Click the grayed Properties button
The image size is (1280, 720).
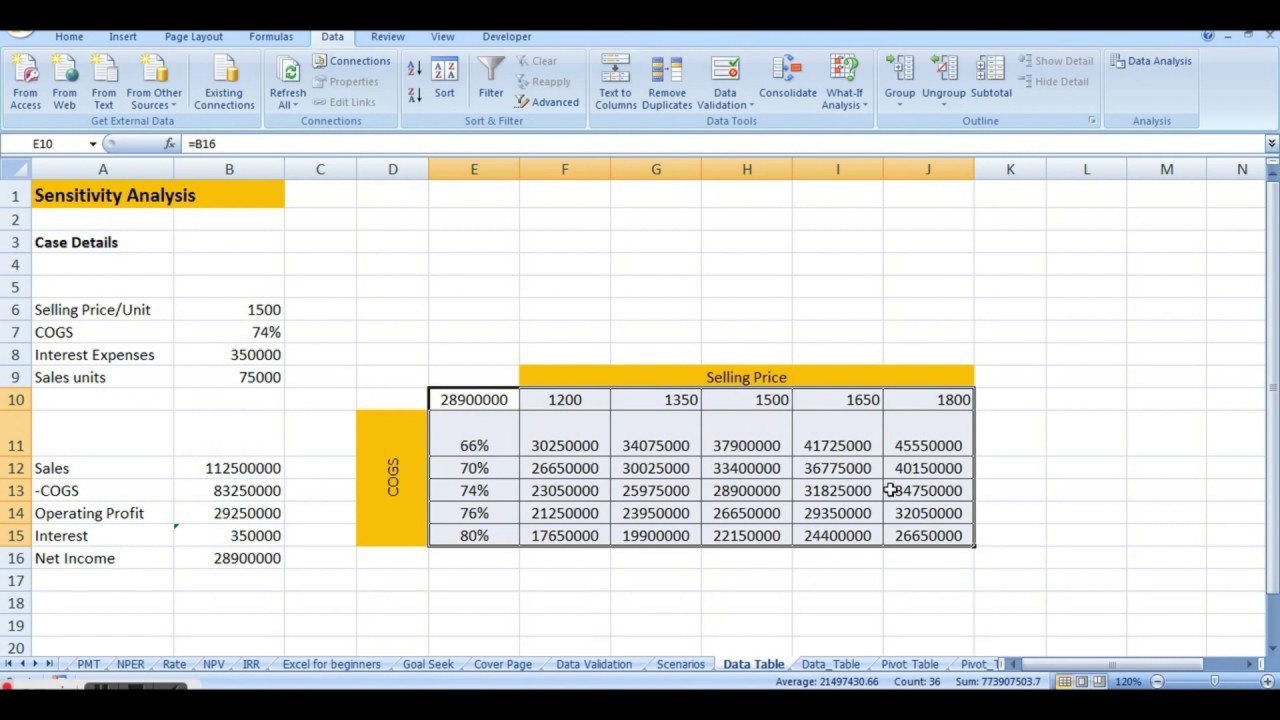345,82
